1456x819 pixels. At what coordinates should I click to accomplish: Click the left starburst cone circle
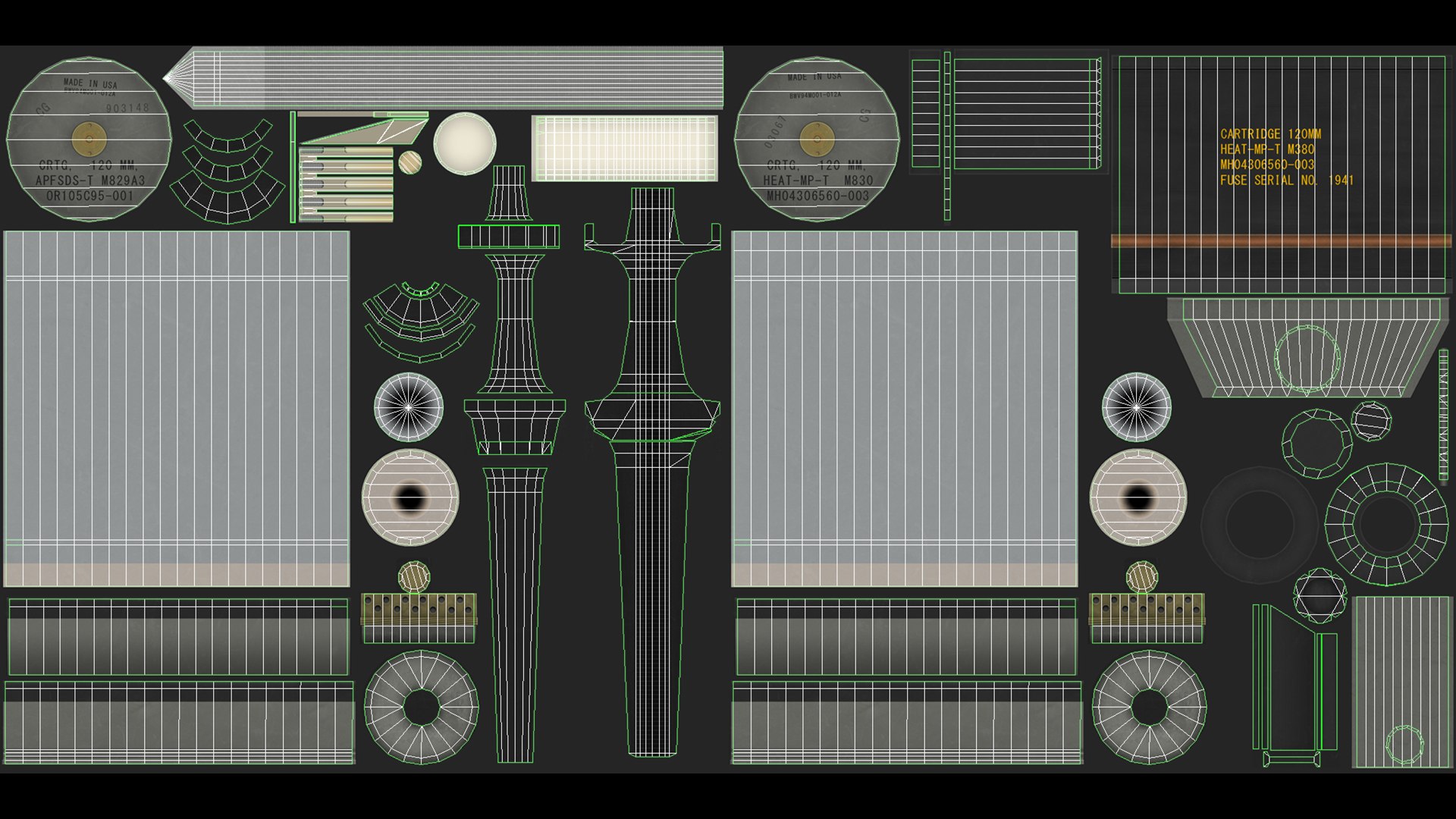click(x=409, y=407)
